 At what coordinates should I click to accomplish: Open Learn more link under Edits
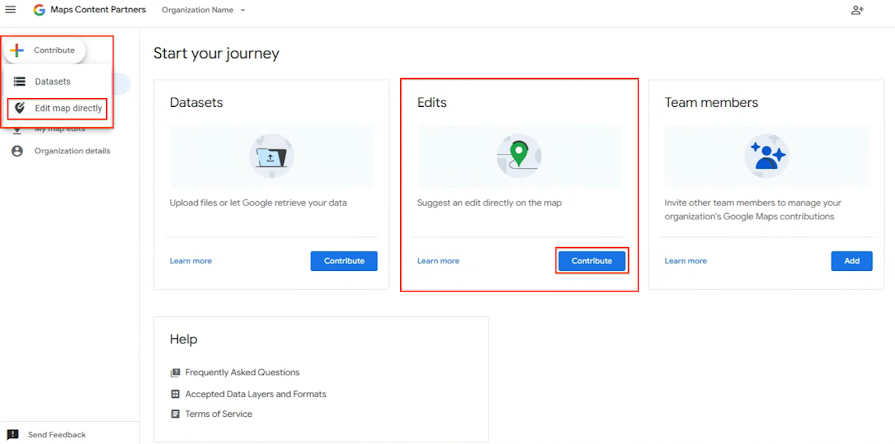438,261
